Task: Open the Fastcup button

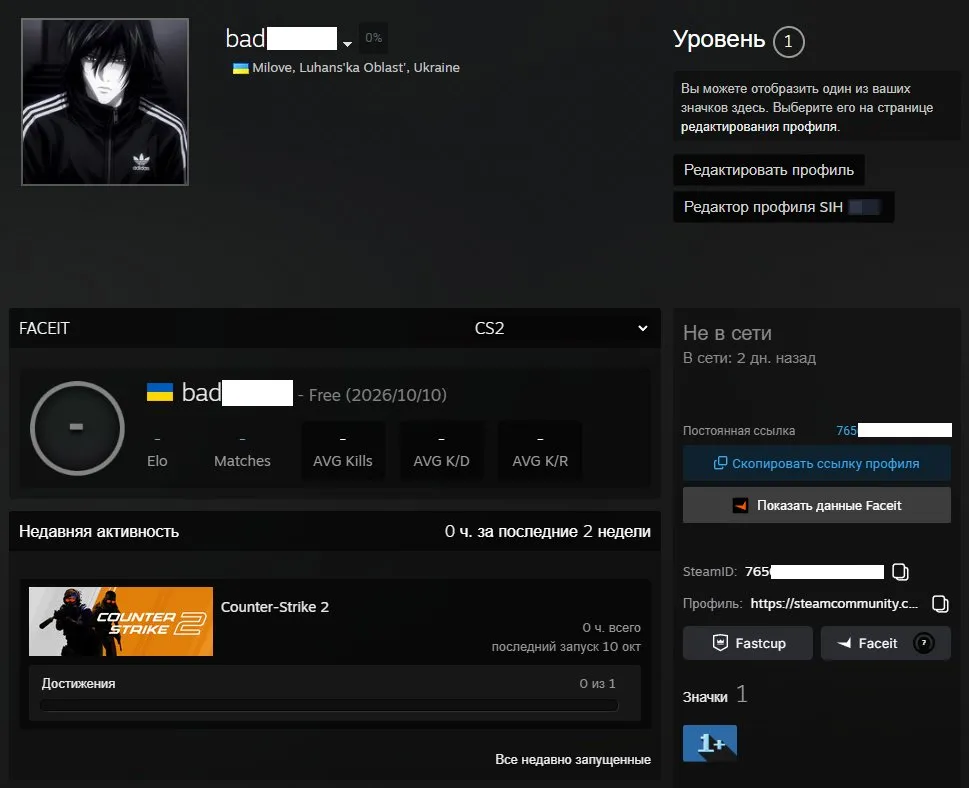Action: point(748,643)
